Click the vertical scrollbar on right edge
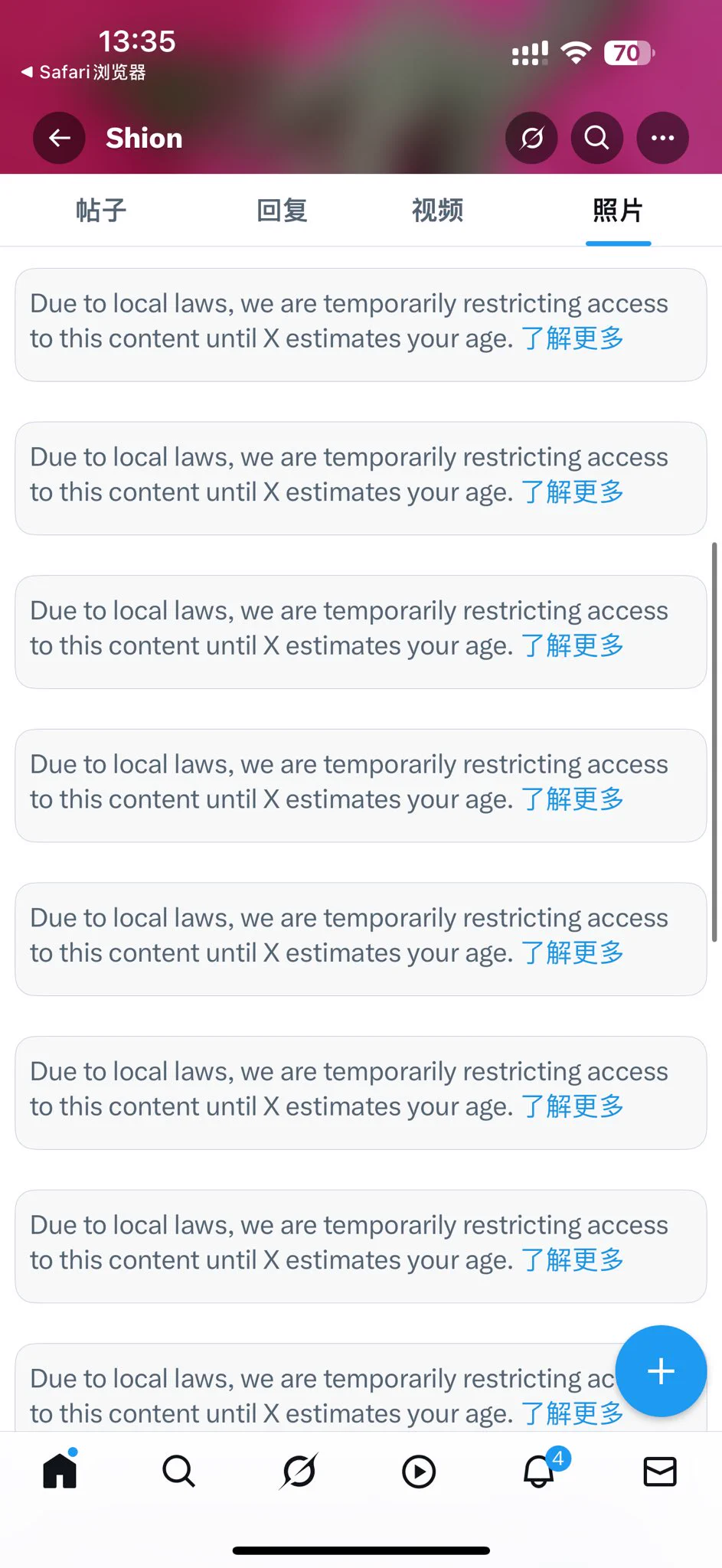Viewport: 722px width, 1568px height. [x=714, y=741]
